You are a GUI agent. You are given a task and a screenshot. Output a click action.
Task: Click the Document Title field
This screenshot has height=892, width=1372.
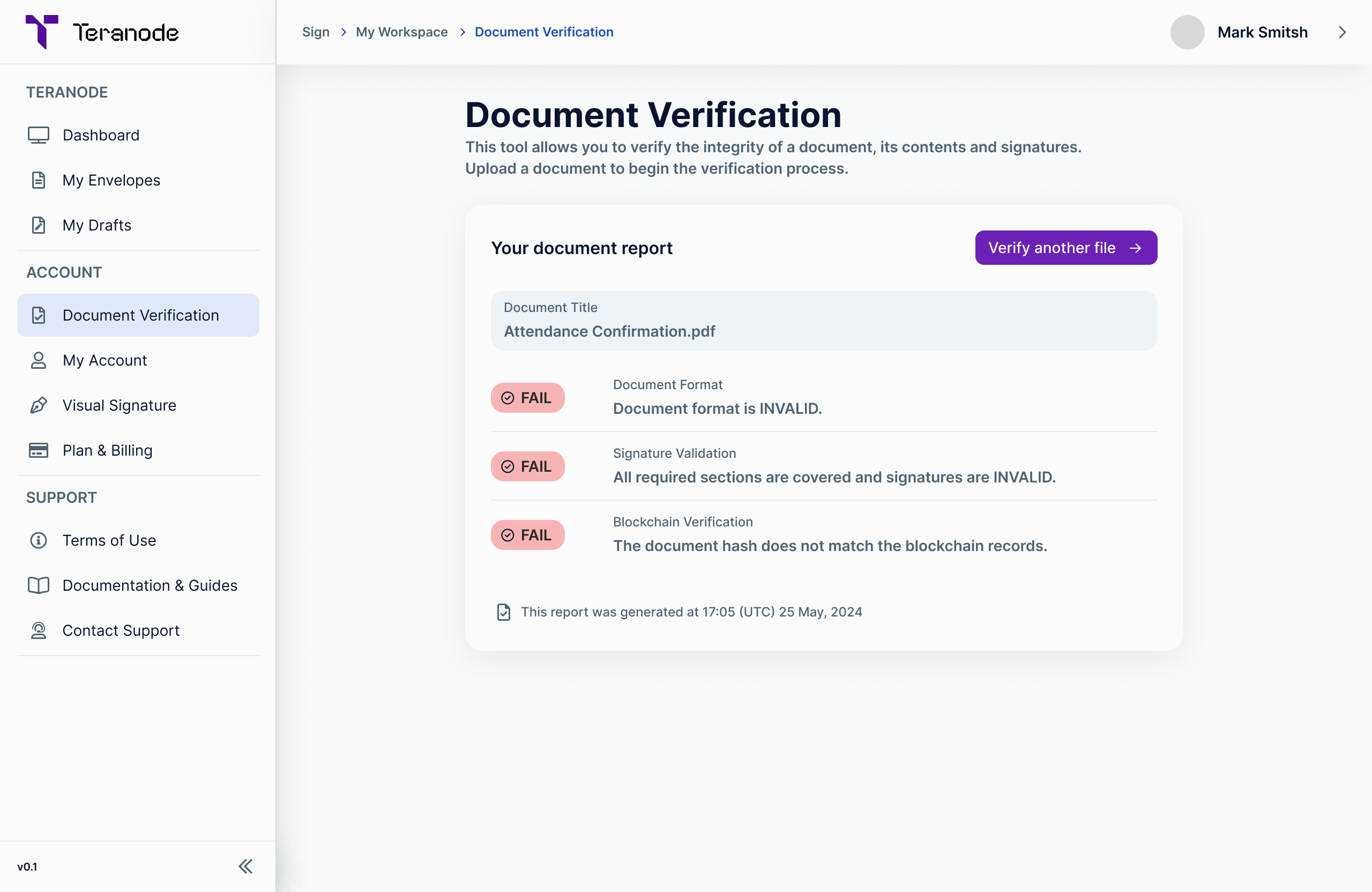[x=823, y=321]
